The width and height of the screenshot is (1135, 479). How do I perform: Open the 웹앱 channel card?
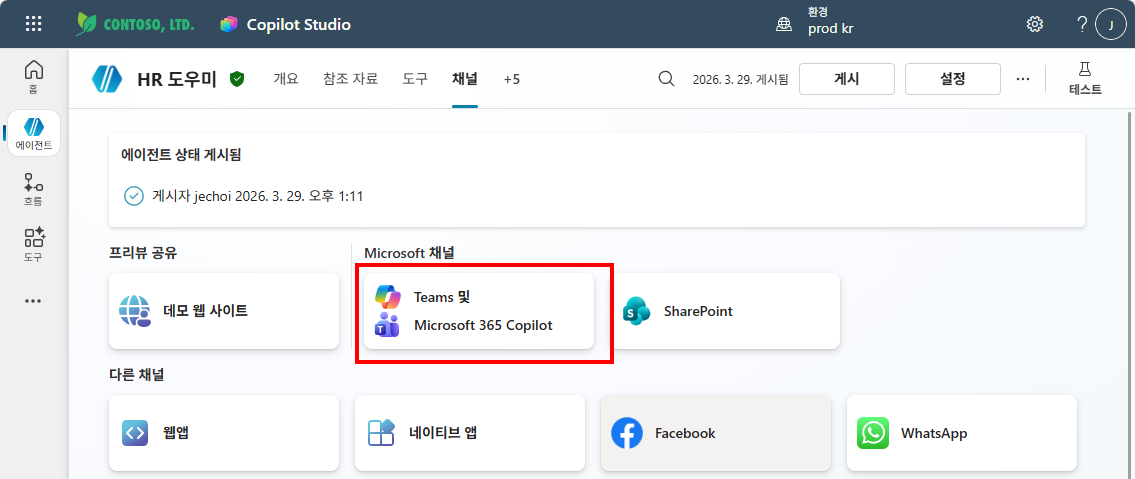coord(224,433)
